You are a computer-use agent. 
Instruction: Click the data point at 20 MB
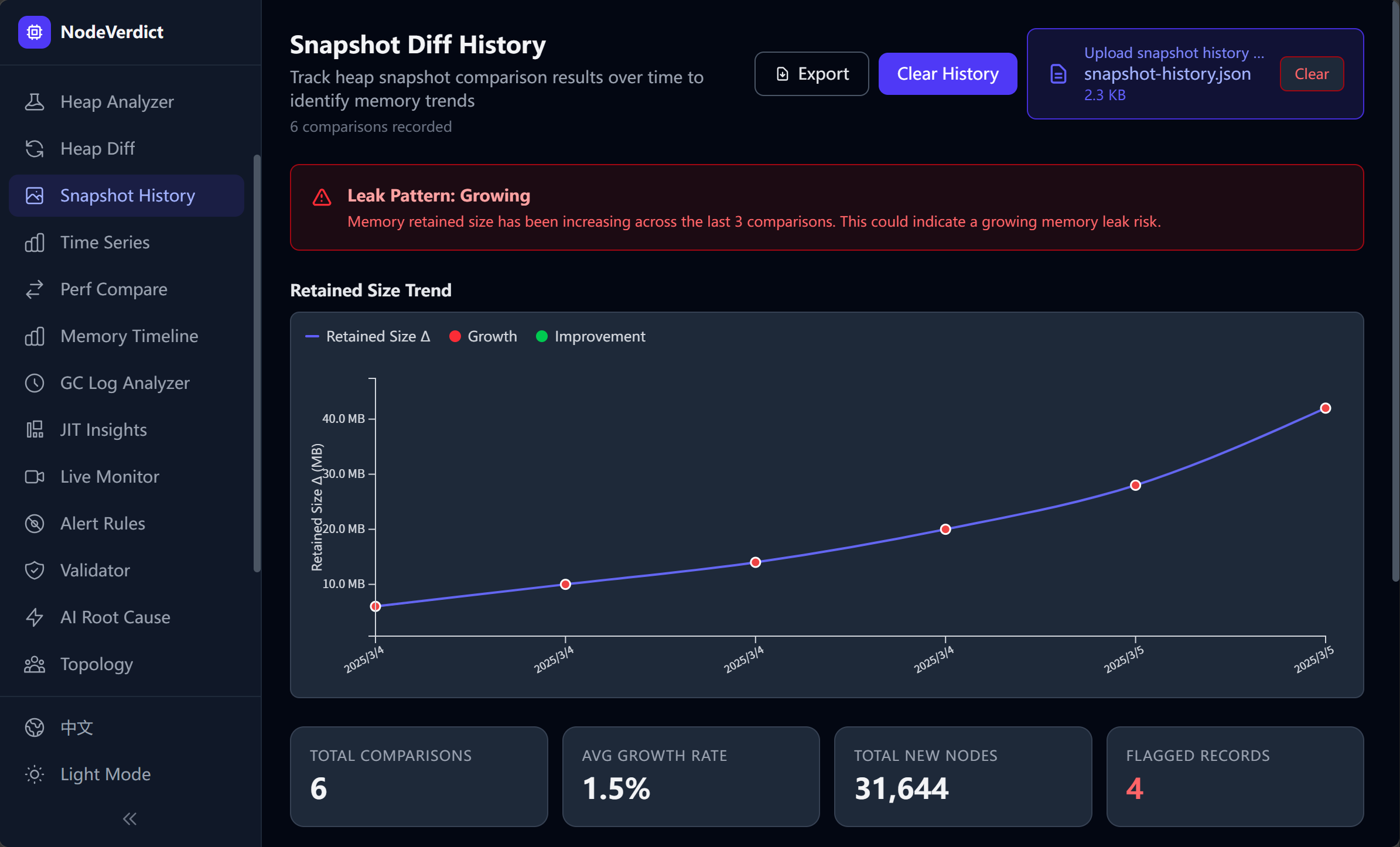[x=945, y=529]
